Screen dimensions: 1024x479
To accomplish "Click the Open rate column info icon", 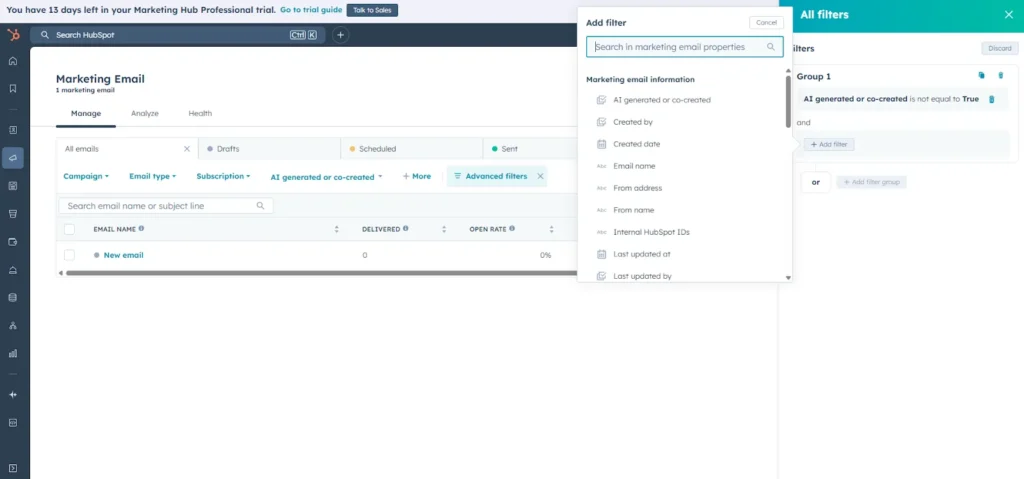I will click(512, 229).
